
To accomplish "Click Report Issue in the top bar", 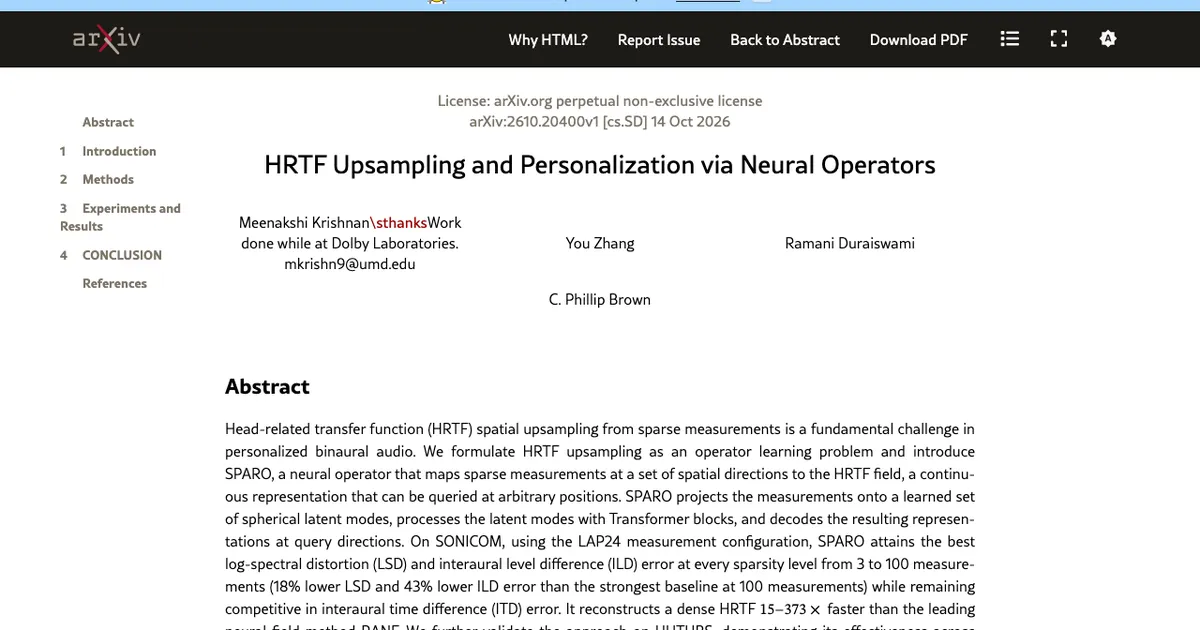I will [659, 40].
